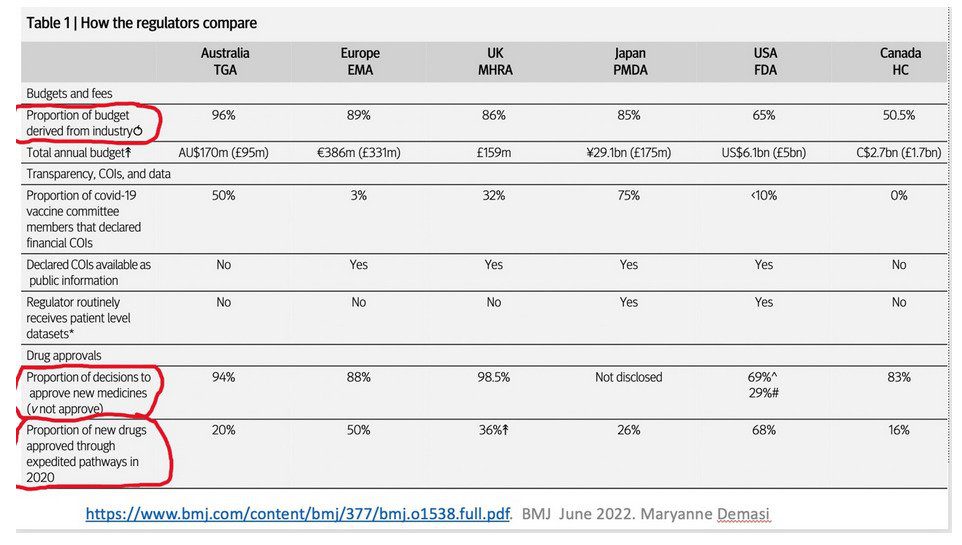Click the 'Transparency, COIs, and data' section heading
This screenshot has height=545, width=962.
pos(98,174)
